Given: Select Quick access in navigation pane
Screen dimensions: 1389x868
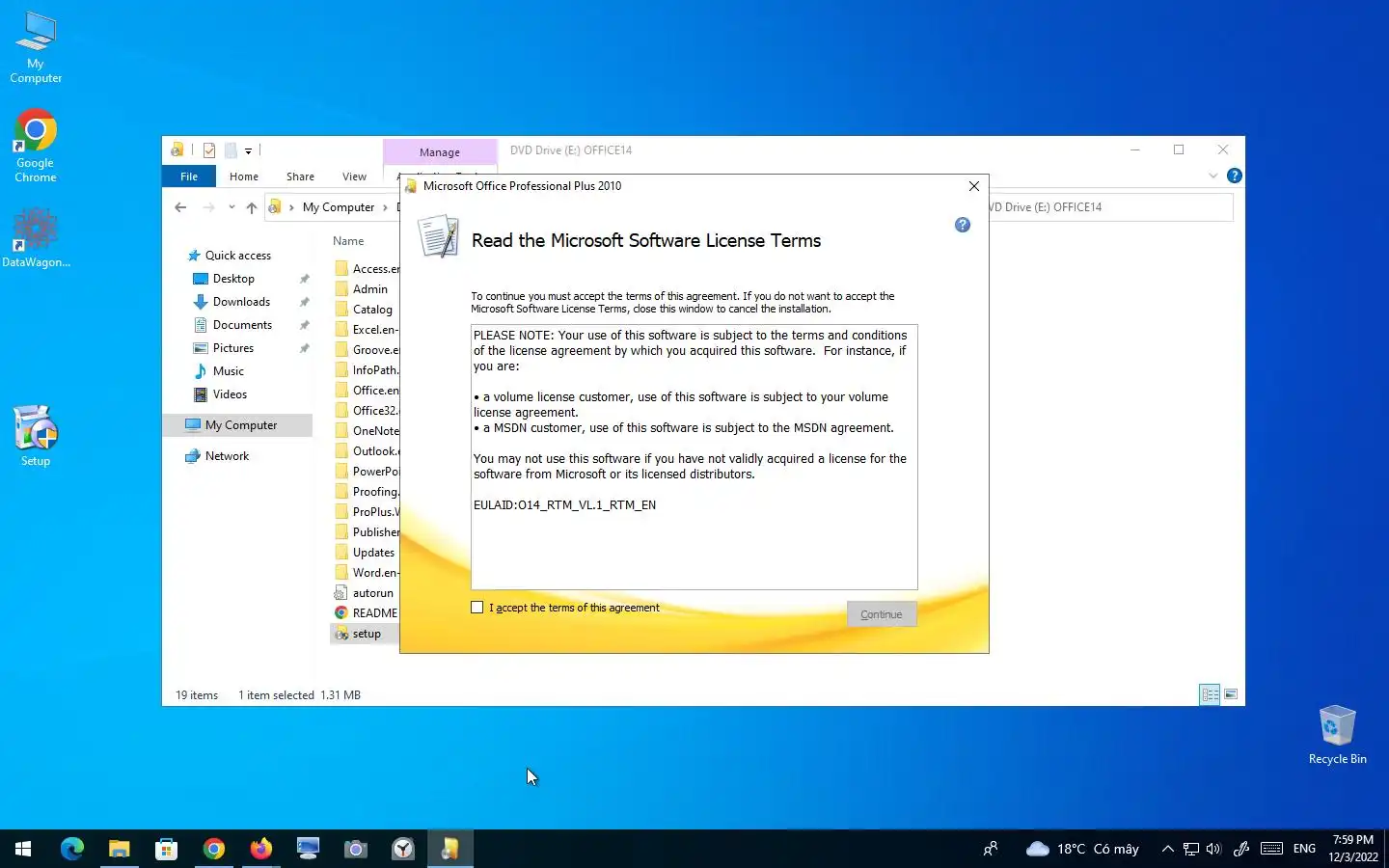Looking at the screenshot, I should (238, 256).
